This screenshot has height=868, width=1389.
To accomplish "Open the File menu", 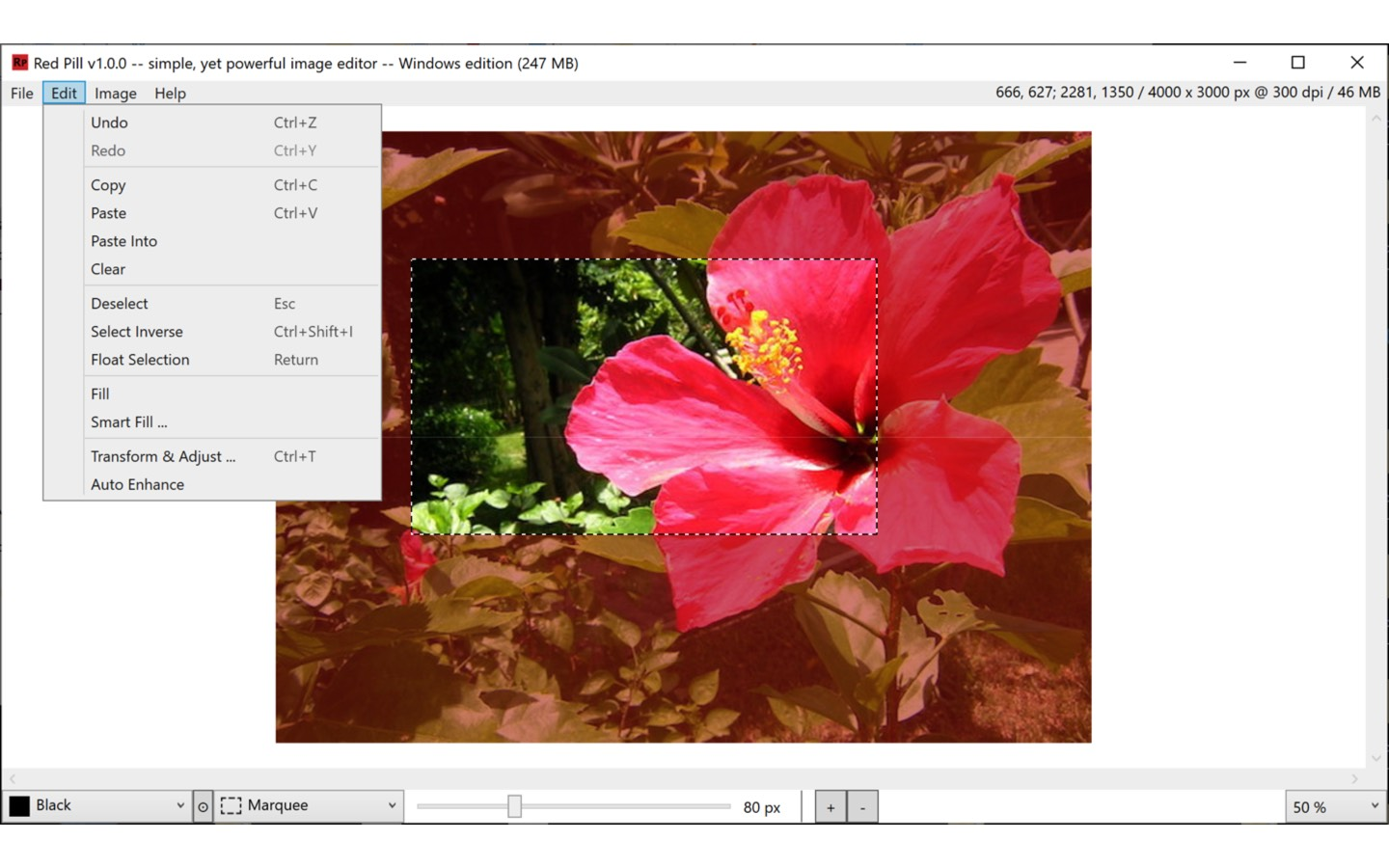I will click(21, 94).
